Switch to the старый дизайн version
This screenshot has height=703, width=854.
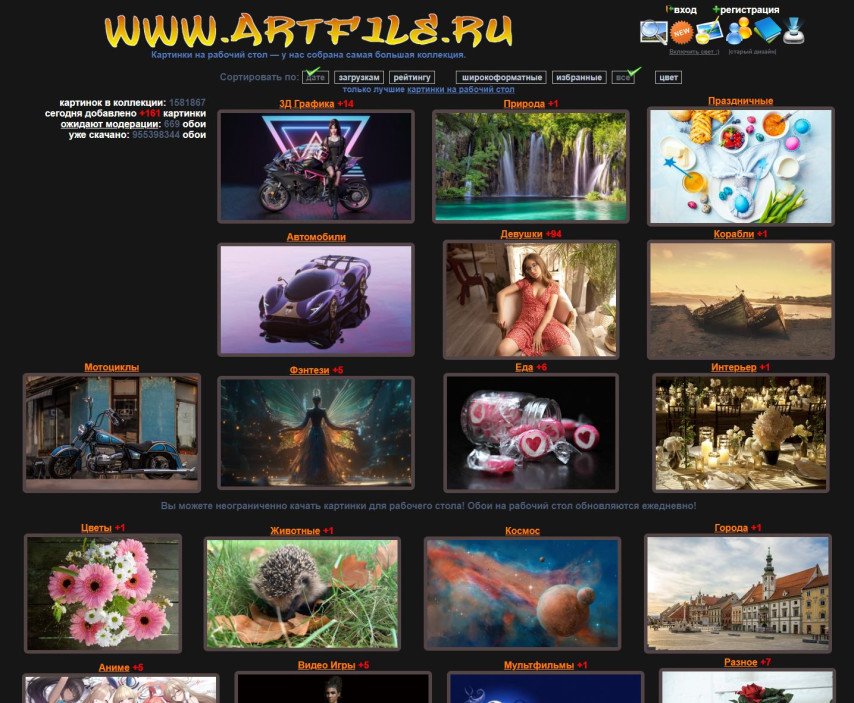click(x=752, y=51)
